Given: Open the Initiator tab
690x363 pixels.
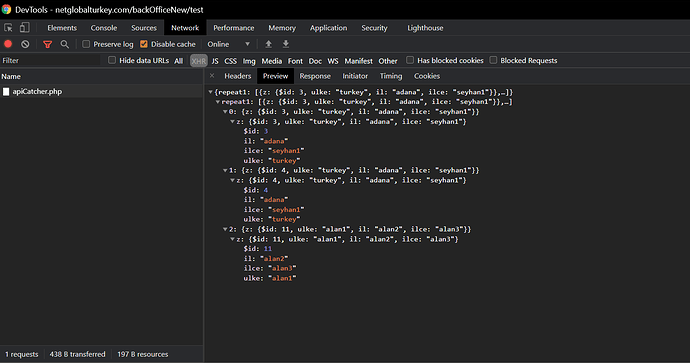Looking at the screenshot, I should [355, 76].
